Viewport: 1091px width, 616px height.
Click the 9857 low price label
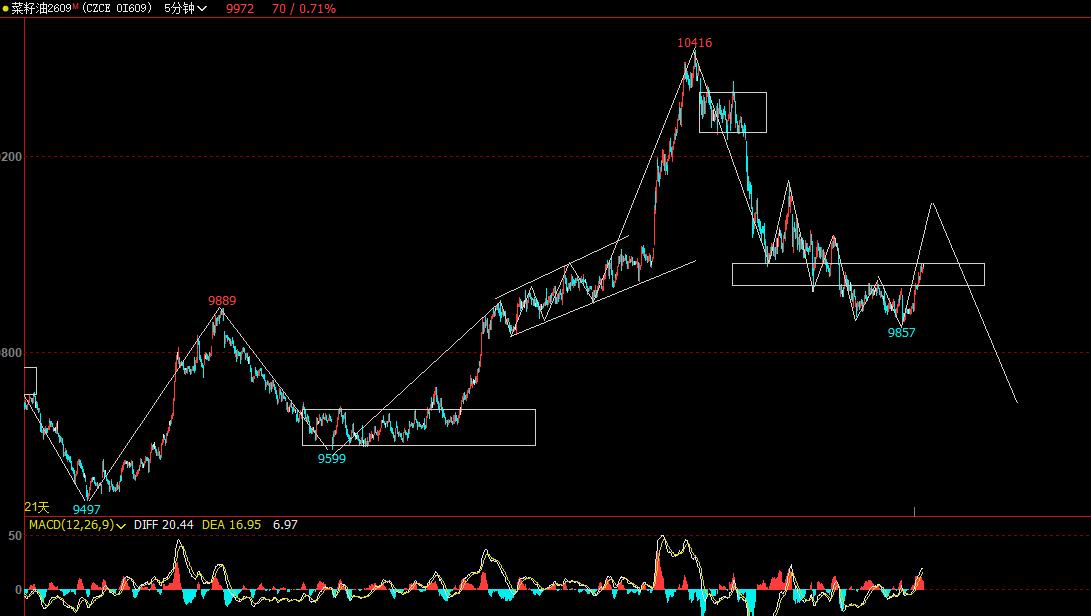(x=902, y=333)
